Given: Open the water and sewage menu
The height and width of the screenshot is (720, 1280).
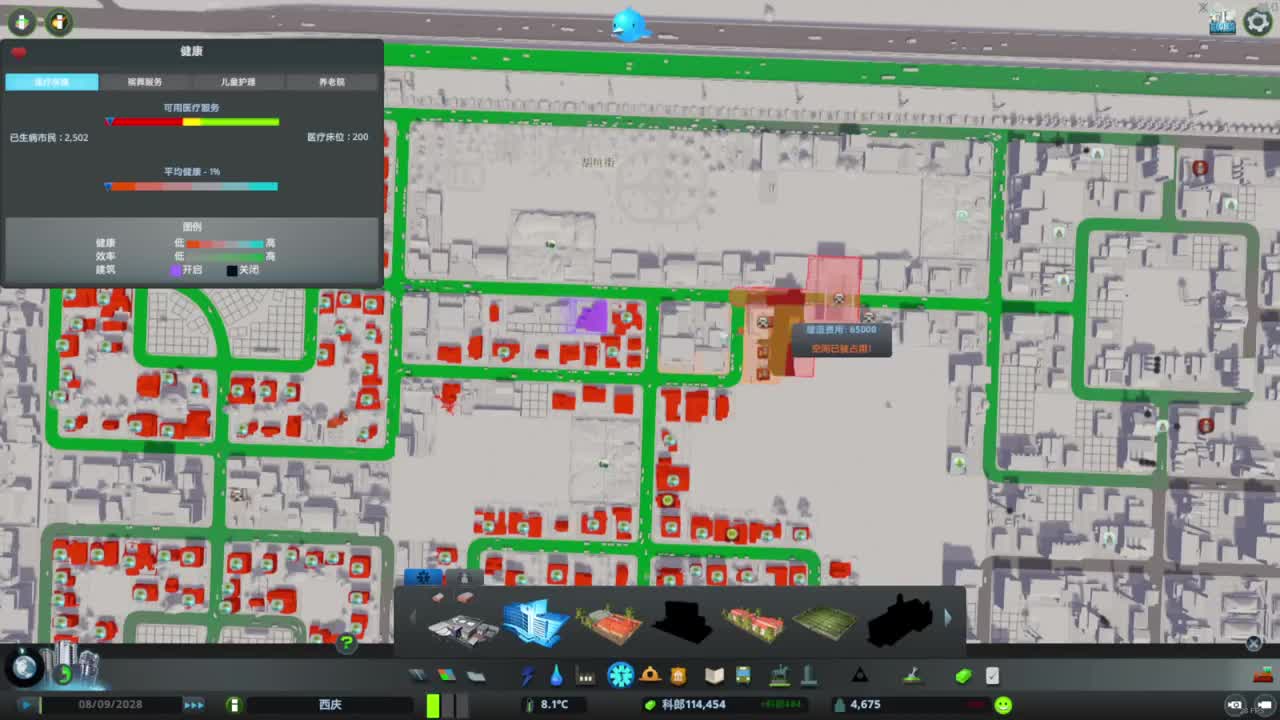Looking at the screenshot, I should click(556, 676).
